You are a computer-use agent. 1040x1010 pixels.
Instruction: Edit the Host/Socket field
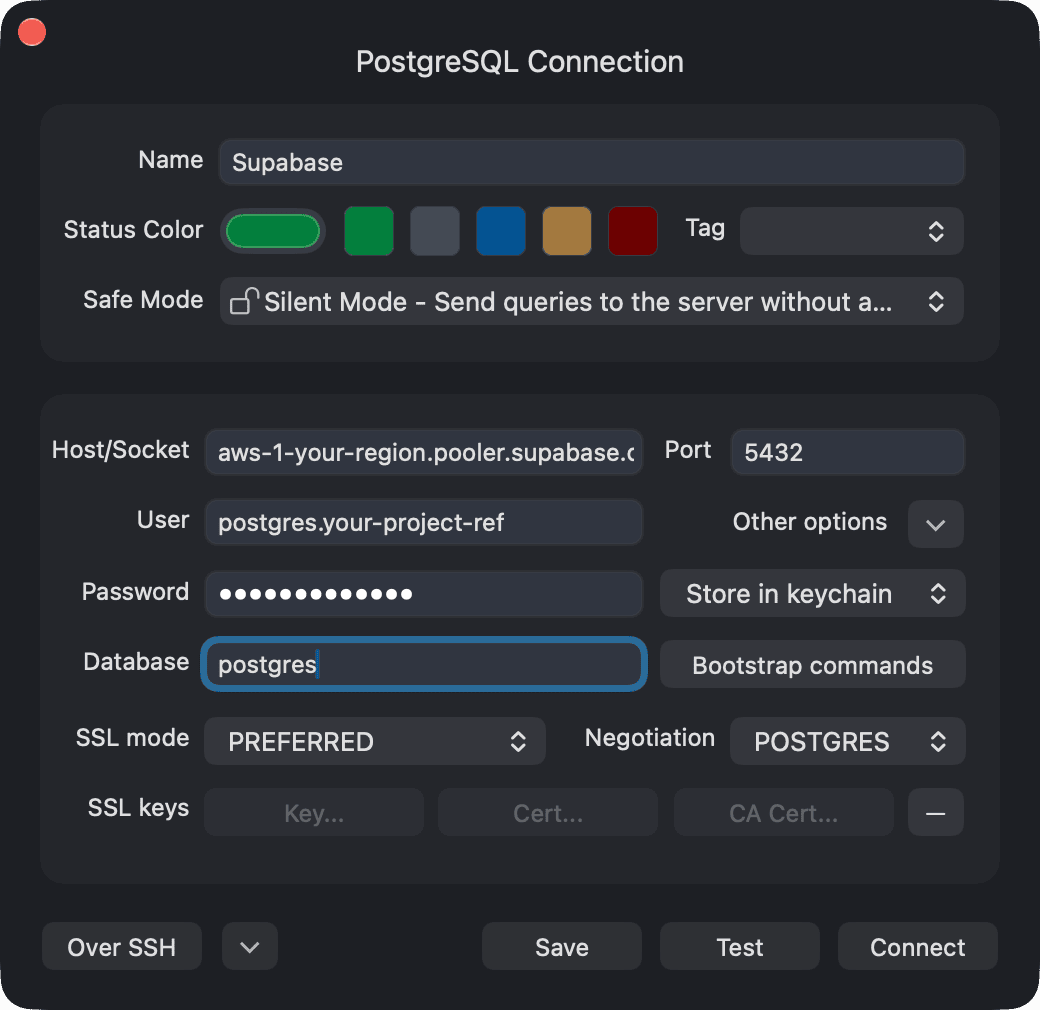pyautogui.click(x=423, y=452)
